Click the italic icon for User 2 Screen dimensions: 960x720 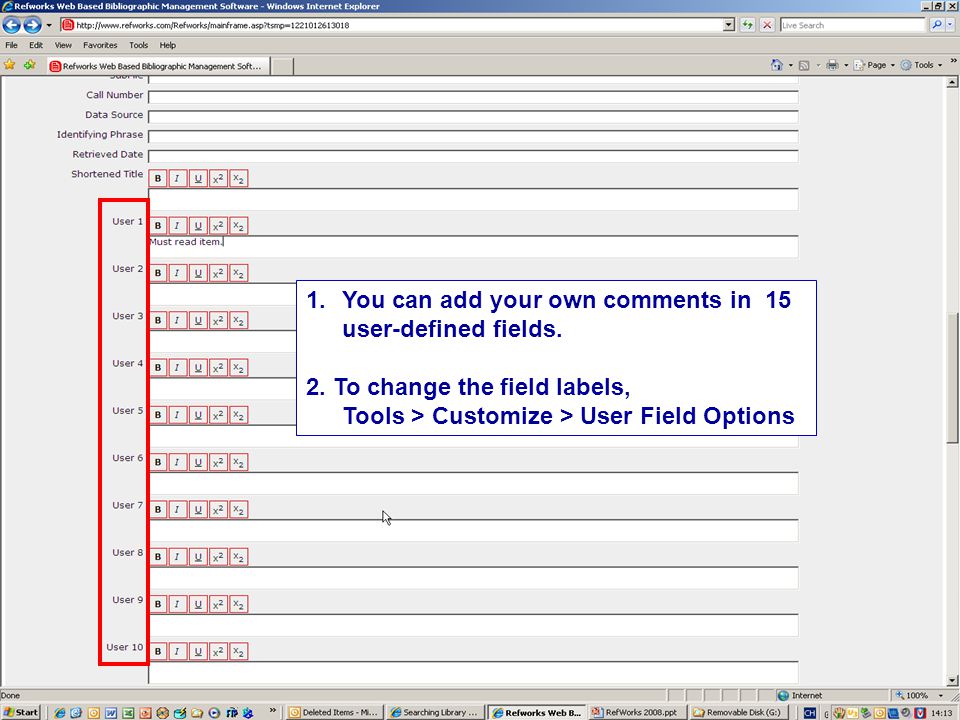(x=178, y=273)
